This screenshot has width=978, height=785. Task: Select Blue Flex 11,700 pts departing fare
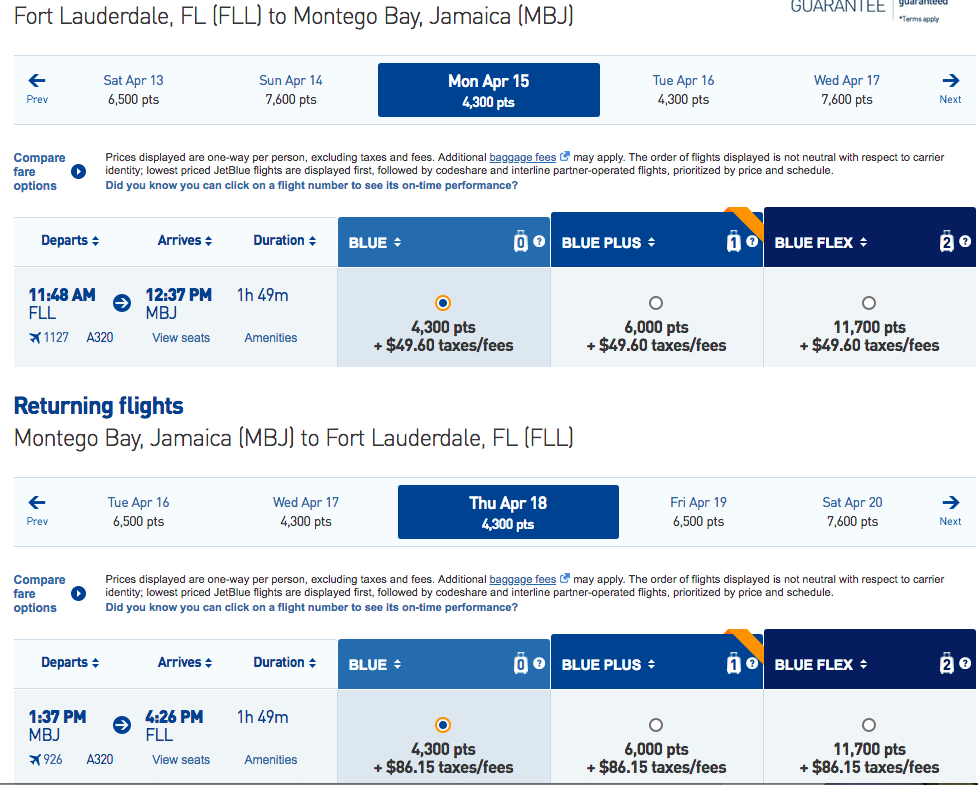coord(869,302)
